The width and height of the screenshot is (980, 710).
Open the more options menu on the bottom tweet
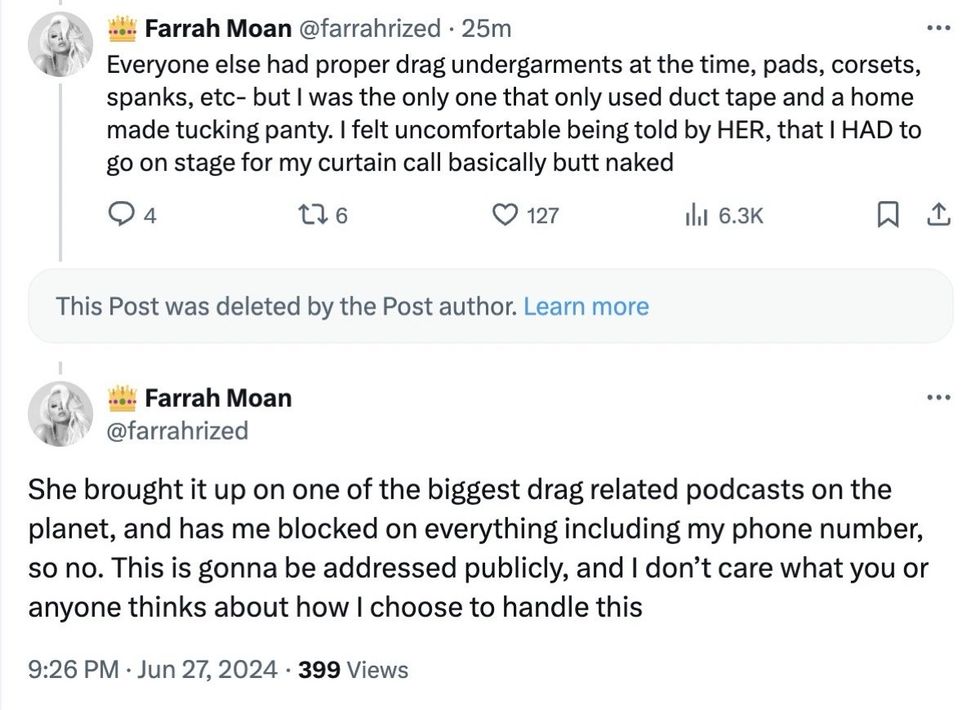pos(938,395)
